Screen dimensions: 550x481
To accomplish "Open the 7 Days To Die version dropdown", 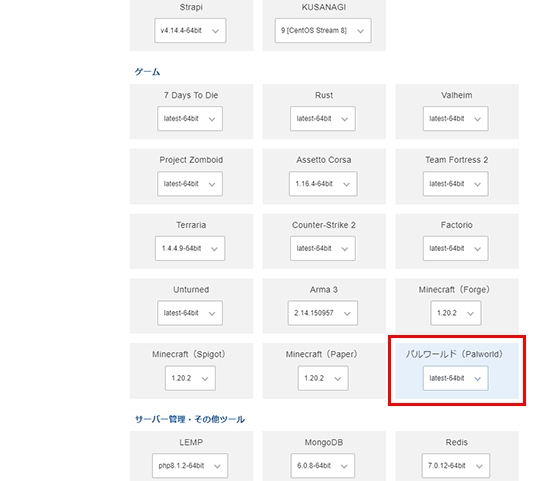I will point(190,119).
